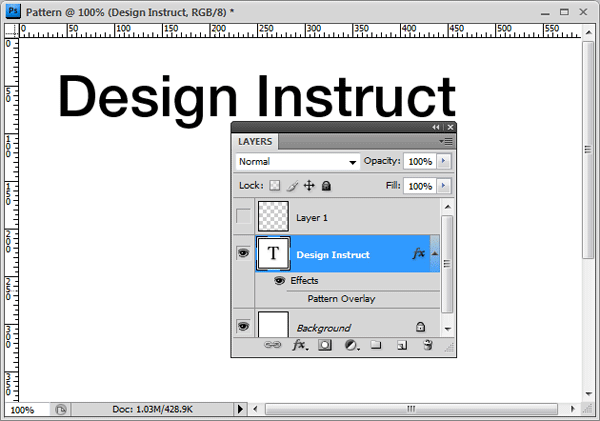Click the zoom 100% field in status bar
This screenshot has height=421, width=600.
[27, 410]
